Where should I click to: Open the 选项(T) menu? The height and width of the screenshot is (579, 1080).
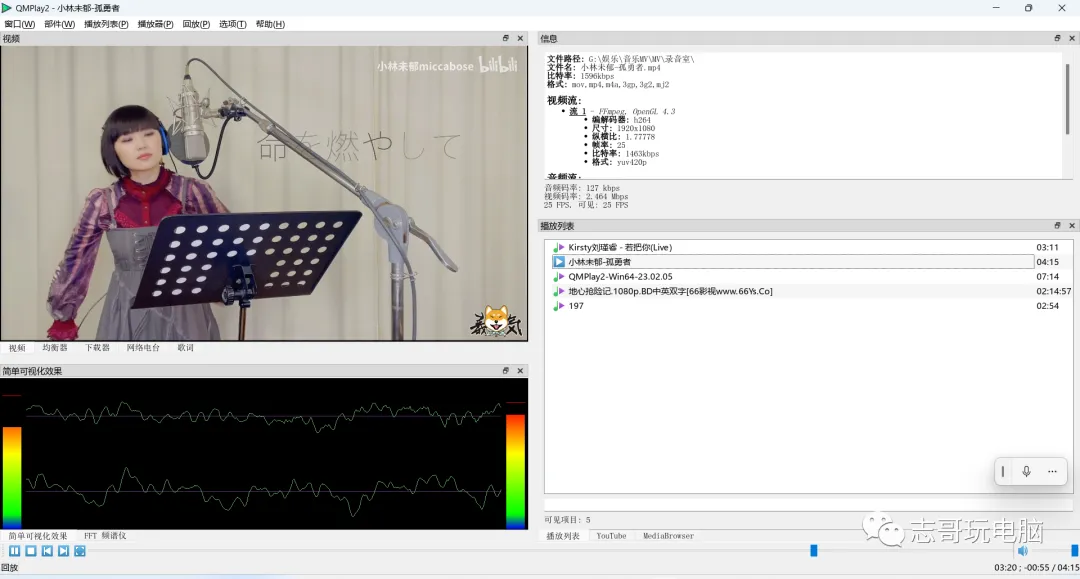232,24
